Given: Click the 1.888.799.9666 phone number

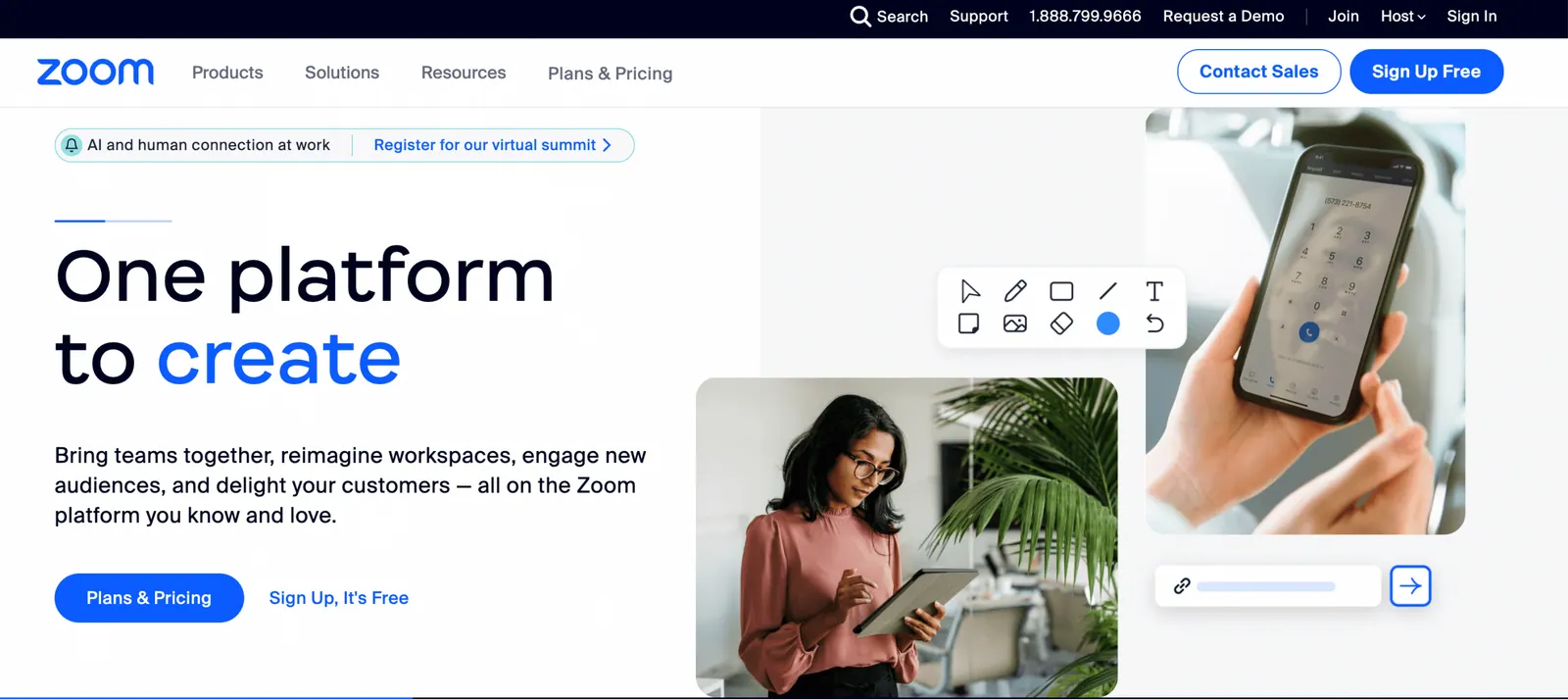Looking at the screenshot, I should pyautogui.click(x=1085, y=17).
